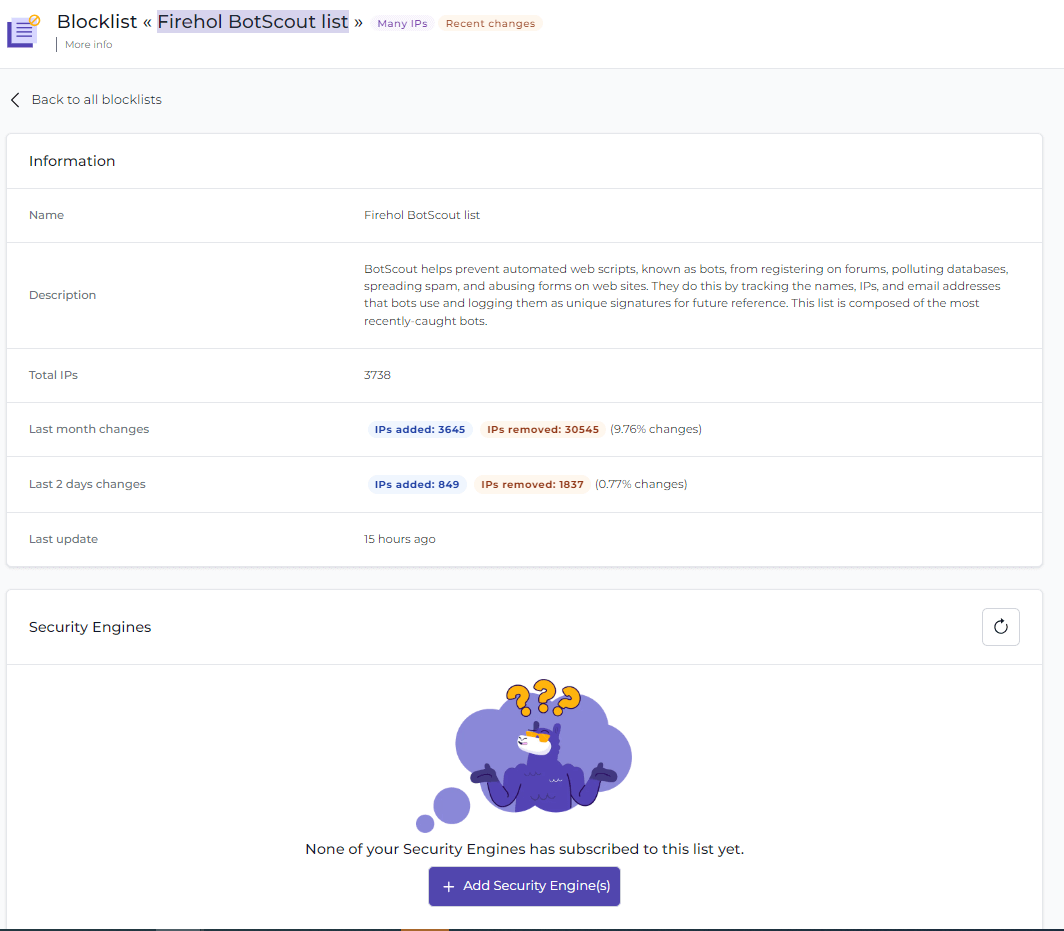Click the IPs added: 3645 badge
The height and width of the screenshot is (931, 1064).
[x=419, y=429]
